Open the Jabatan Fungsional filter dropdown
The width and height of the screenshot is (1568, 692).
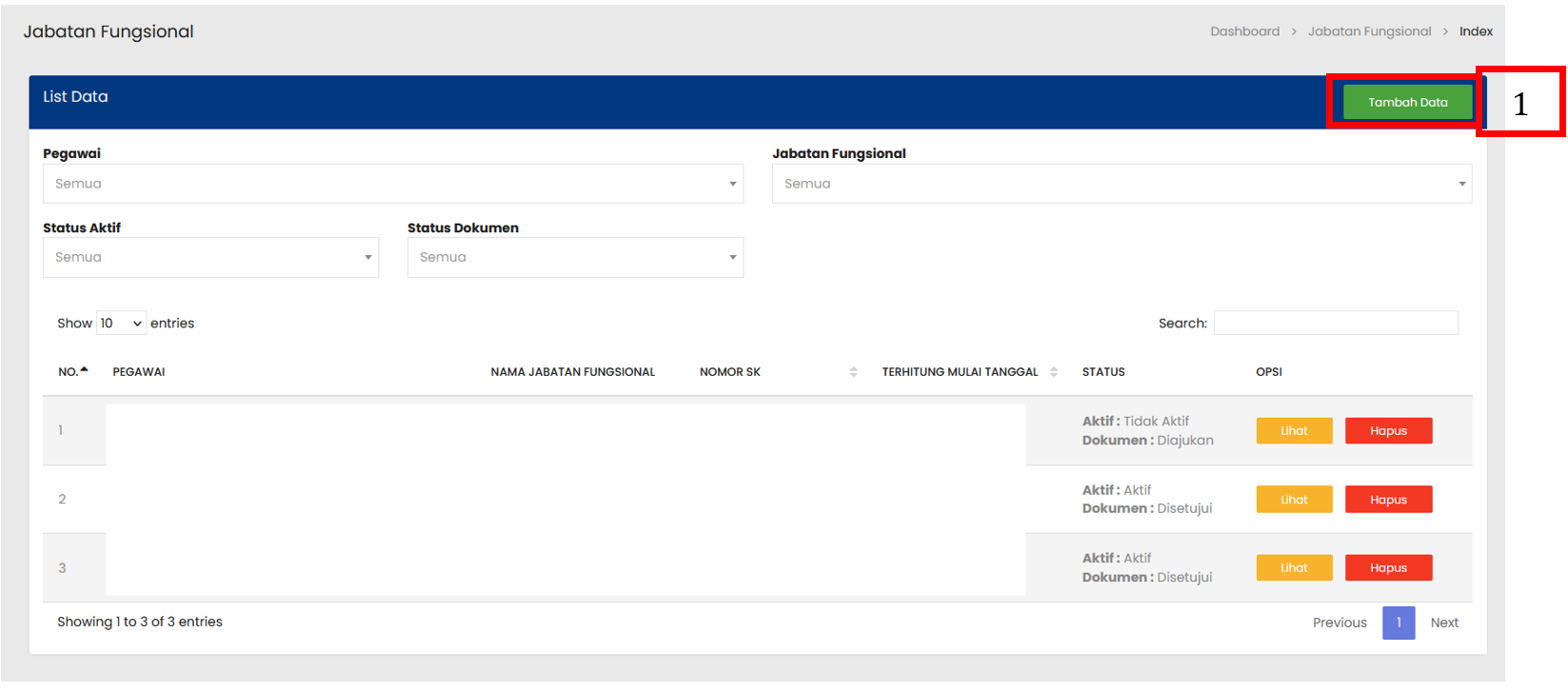[1121, 184]
